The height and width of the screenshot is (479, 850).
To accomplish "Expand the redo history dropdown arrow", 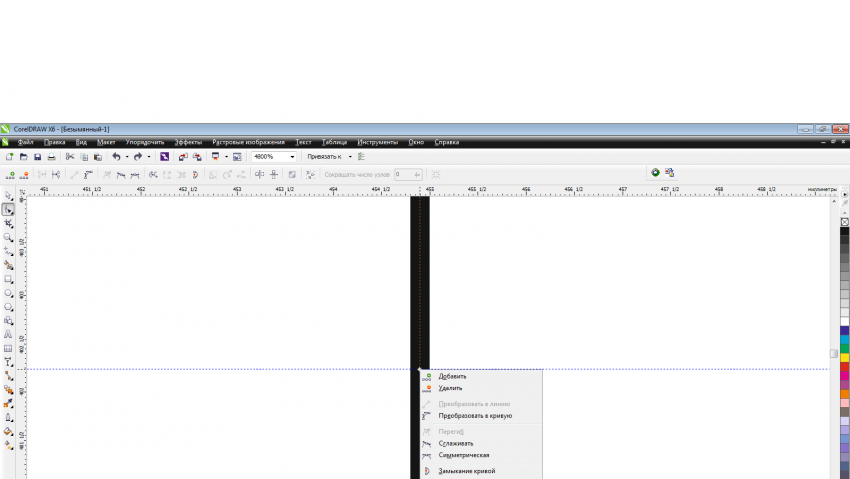I will [x=149, y=157].
